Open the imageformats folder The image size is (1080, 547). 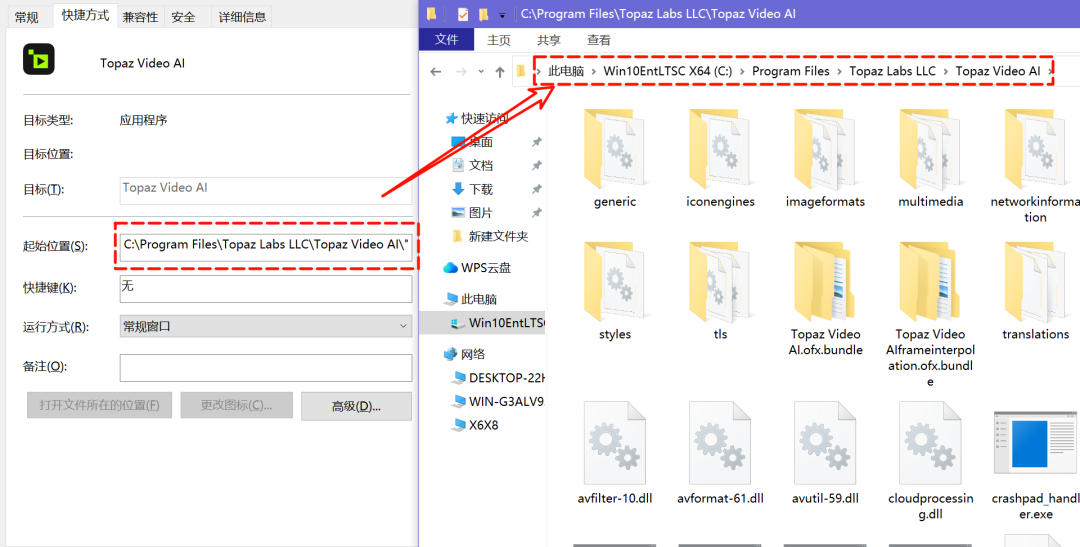tap(825, 159)
